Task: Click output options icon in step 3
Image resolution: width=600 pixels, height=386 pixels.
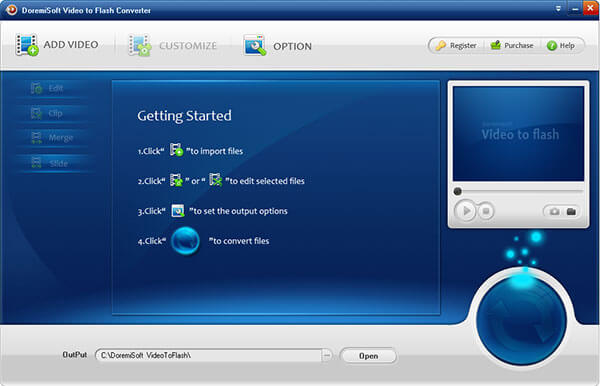Action: 178,210
